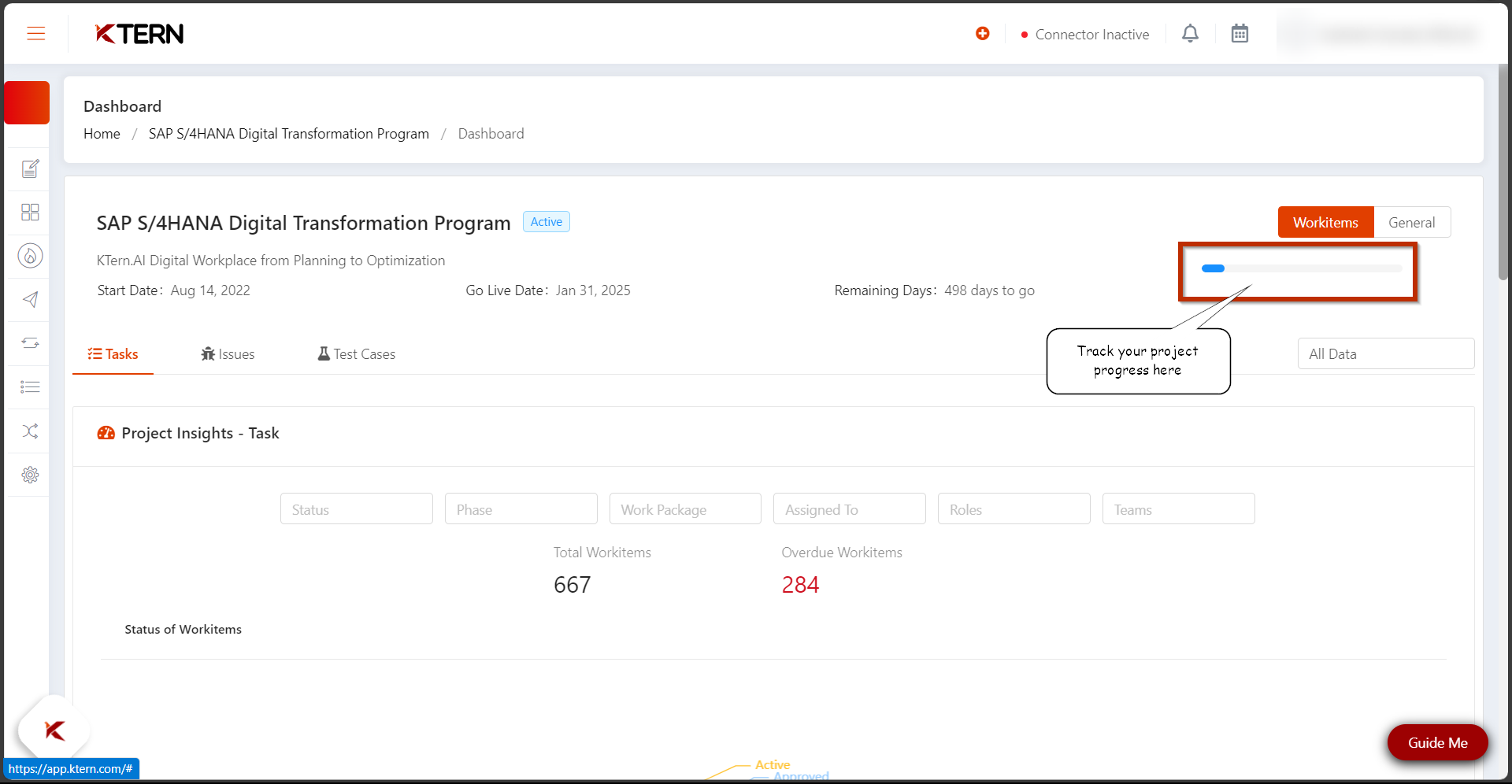Screen dimensions: 1512x784
Task: Open the edit note sidebar icon
Action: click(30, 168)
